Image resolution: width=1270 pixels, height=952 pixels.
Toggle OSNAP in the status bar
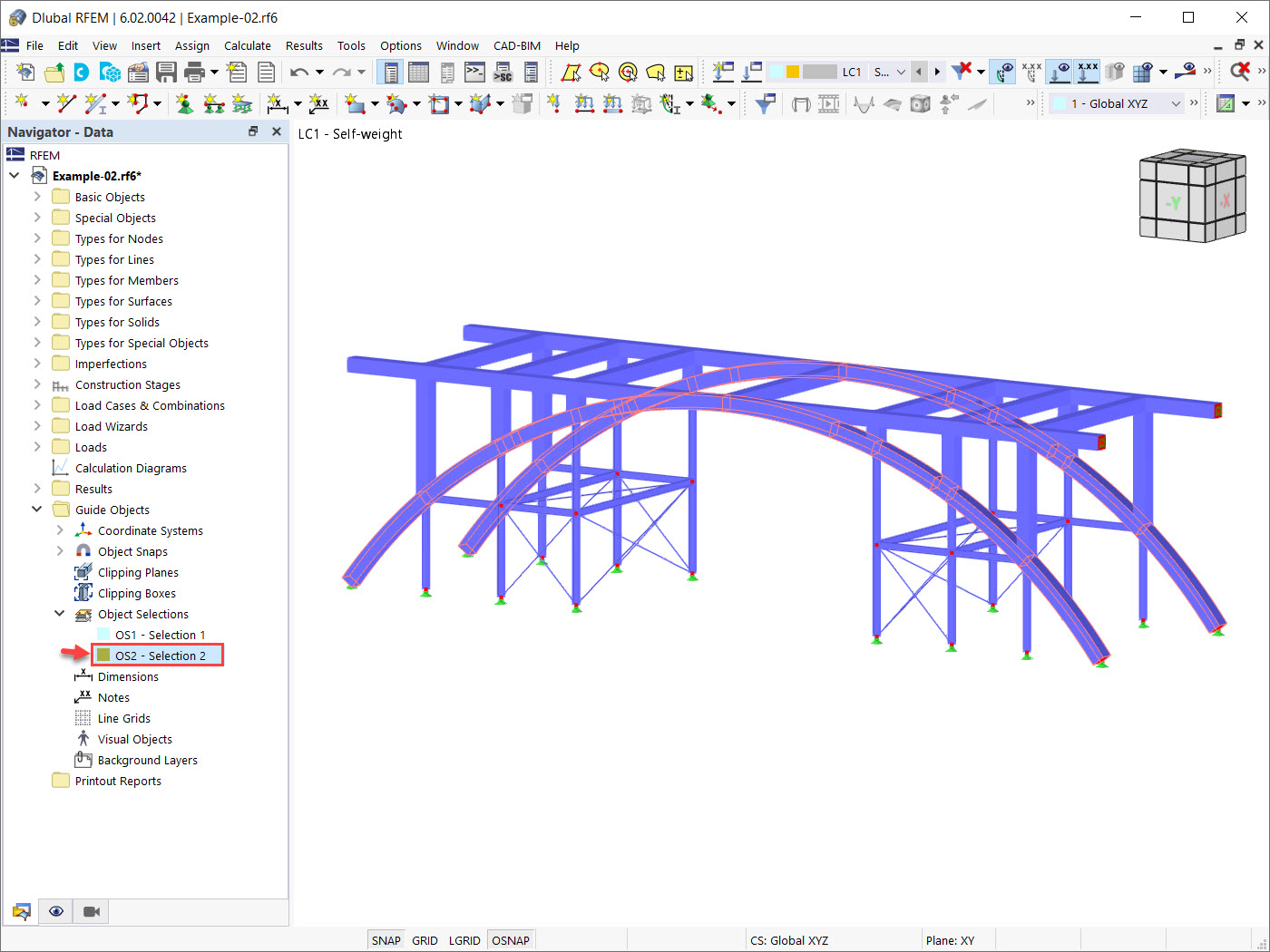(511, 940)
